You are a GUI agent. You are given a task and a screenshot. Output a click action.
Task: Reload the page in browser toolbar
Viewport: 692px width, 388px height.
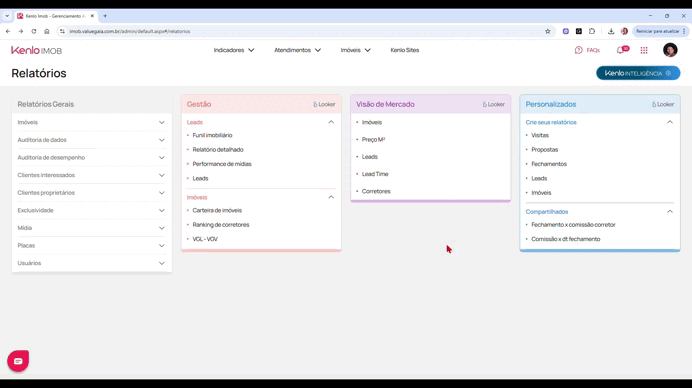point(34,31)
